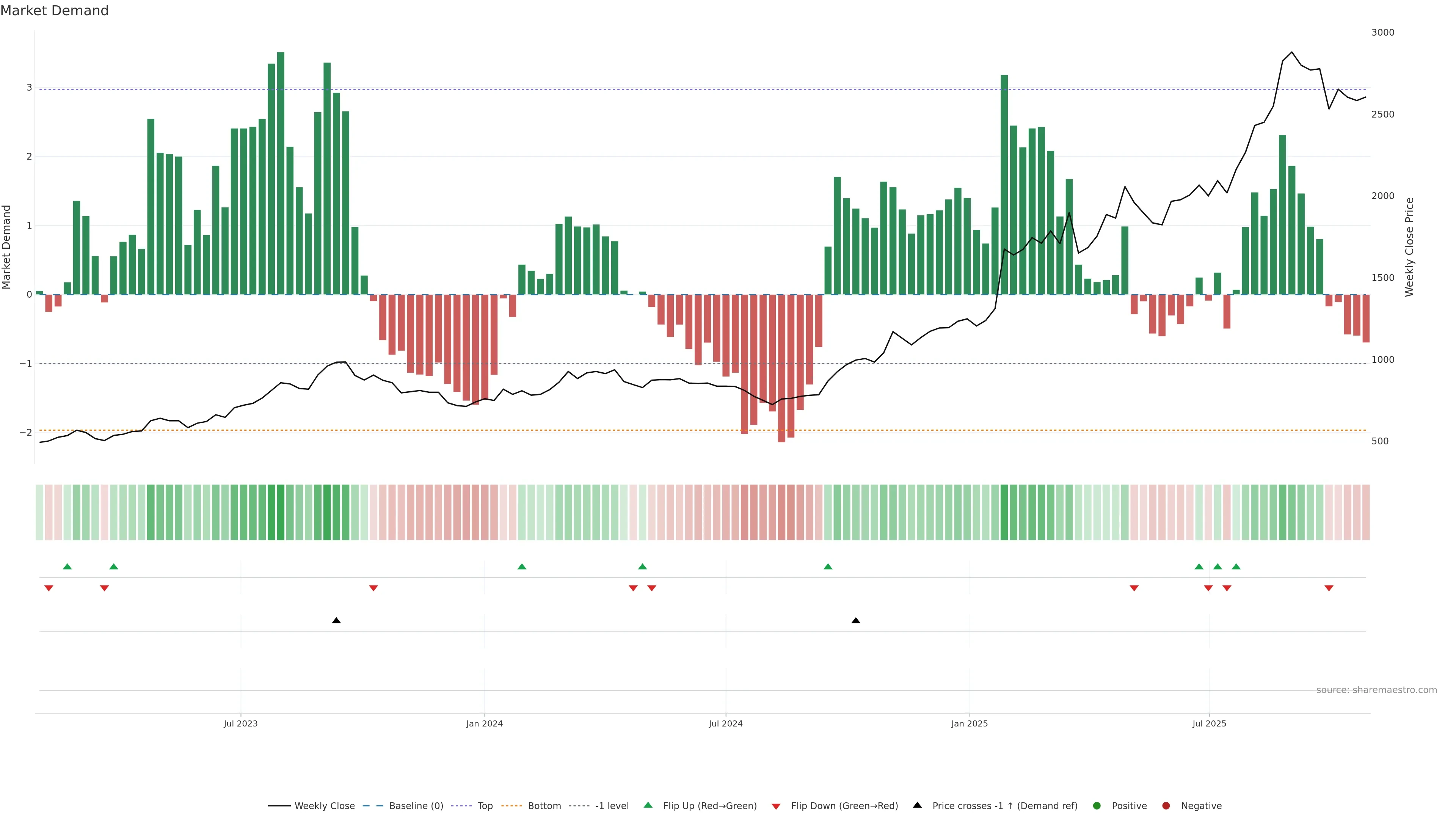Screen dimensions: 1456x819
Task: Click the first black price-cross triangle marker
Action: pos(336,621)
